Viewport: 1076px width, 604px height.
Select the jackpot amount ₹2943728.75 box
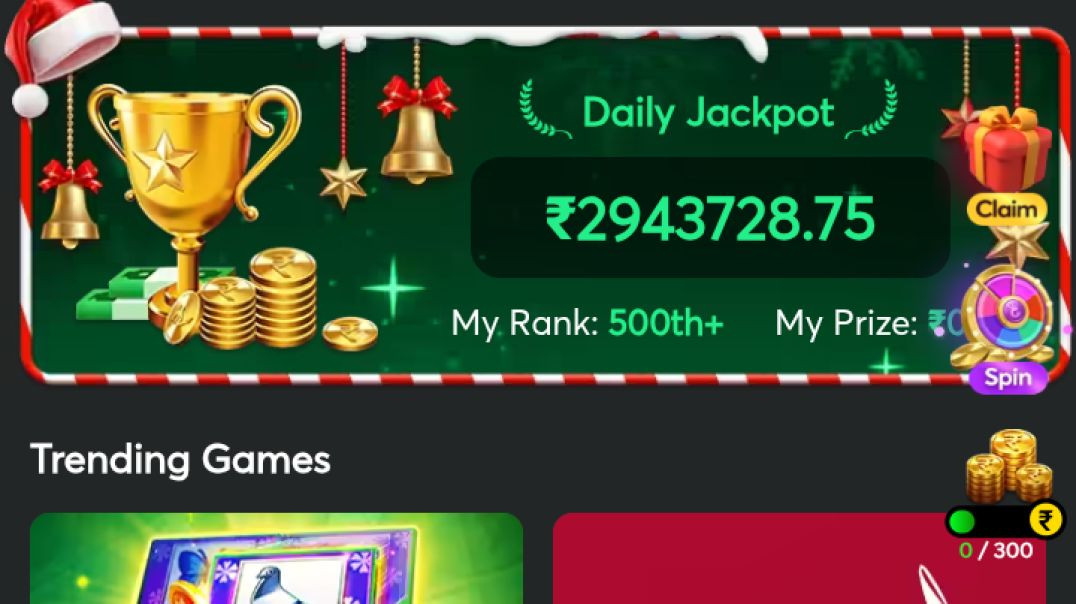710,218
